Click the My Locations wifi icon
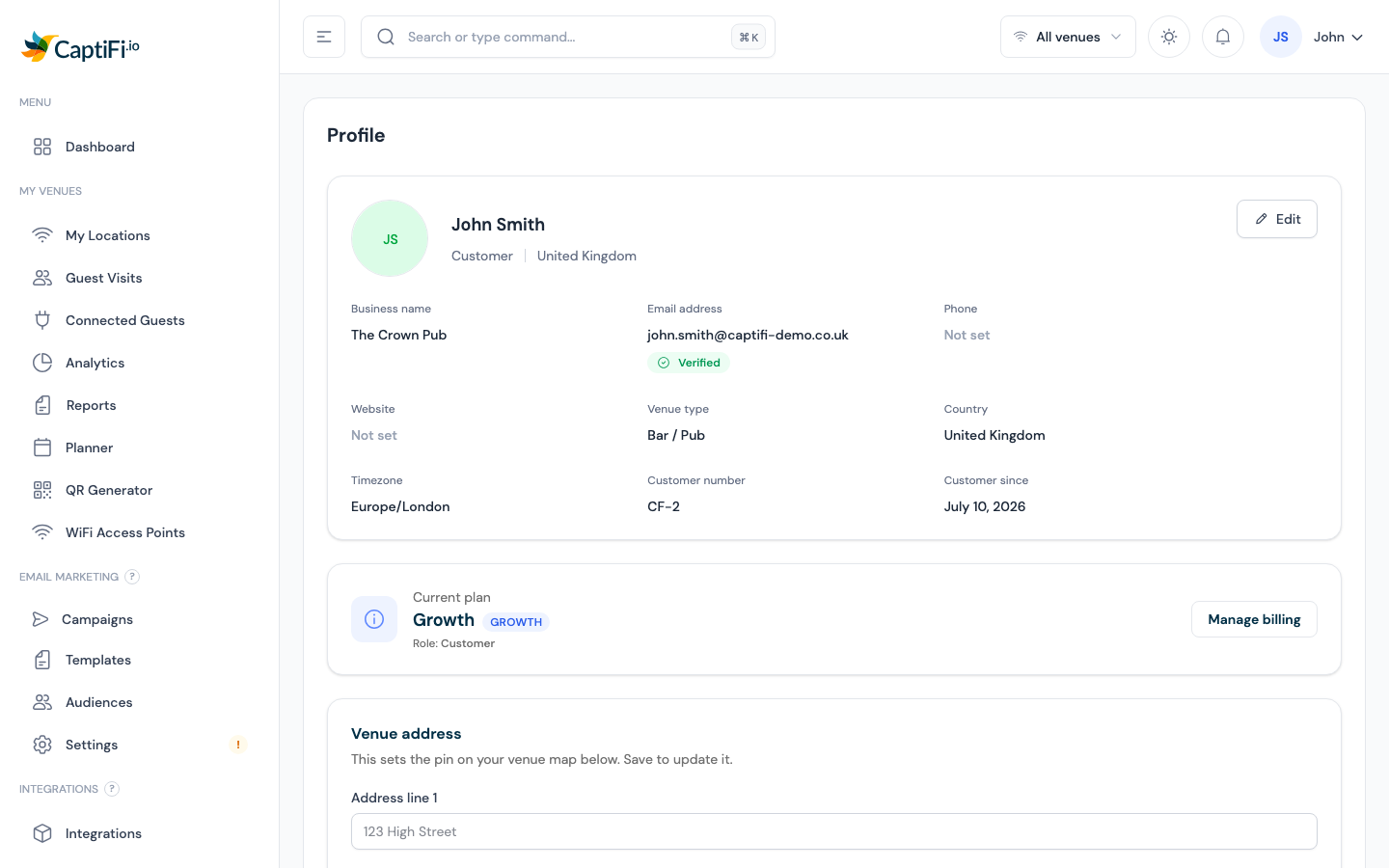Viewport: 1389px width, 868px height. click(42, 235)
